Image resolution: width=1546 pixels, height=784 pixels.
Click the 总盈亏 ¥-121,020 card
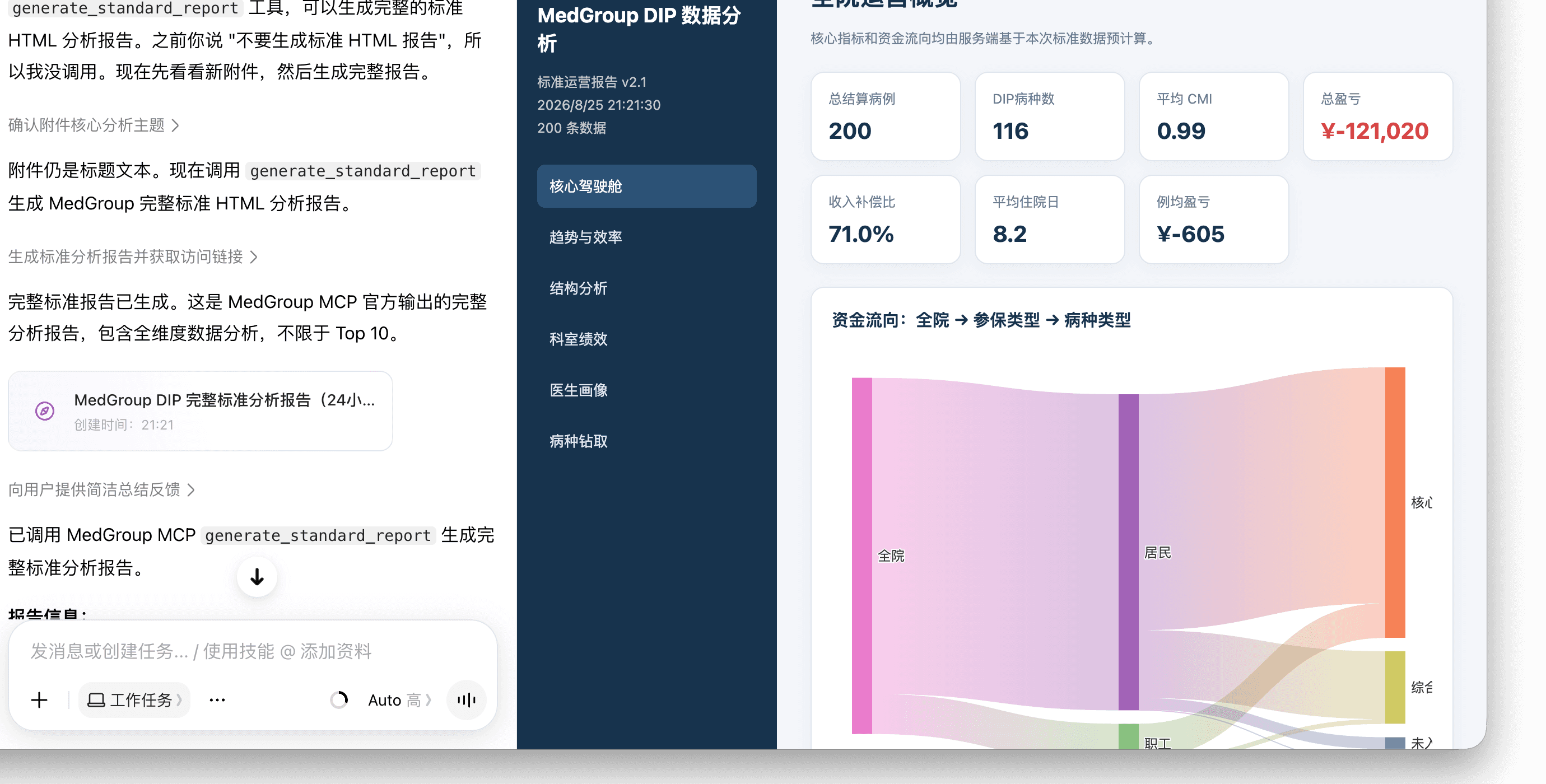1378,116
